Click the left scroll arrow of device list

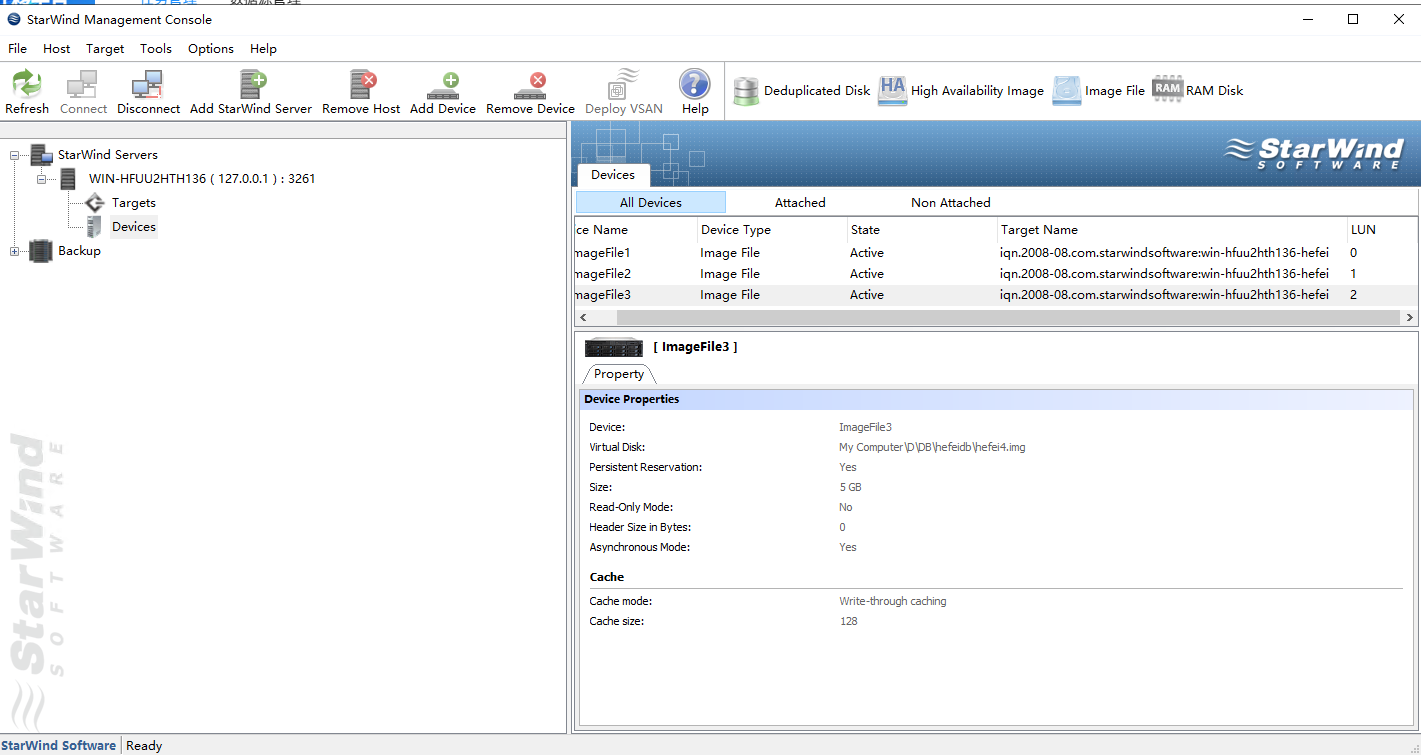583,317
